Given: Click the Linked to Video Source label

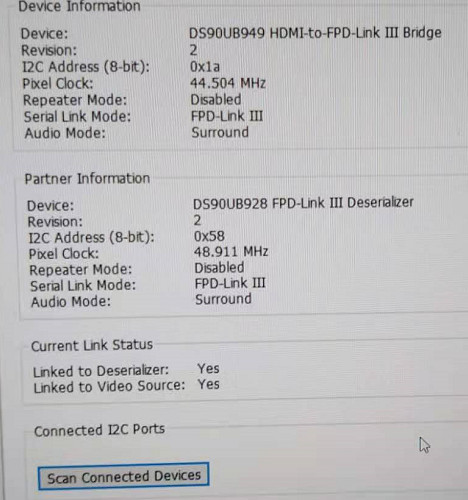Looking at the screenshot, I should 109,386.
